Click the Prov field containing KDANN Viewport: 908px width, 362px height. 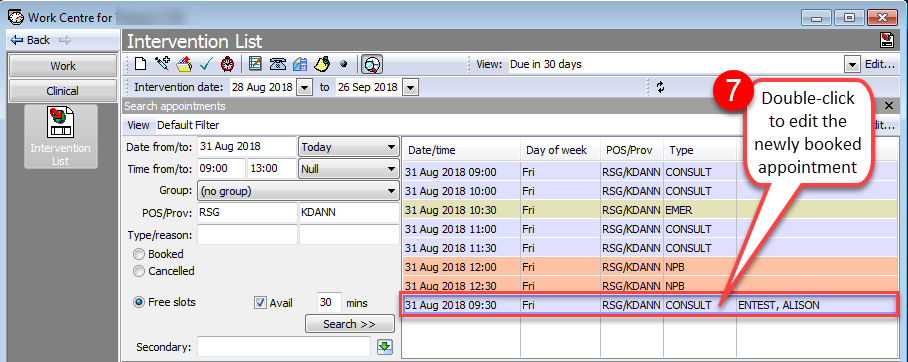(349, 213)
